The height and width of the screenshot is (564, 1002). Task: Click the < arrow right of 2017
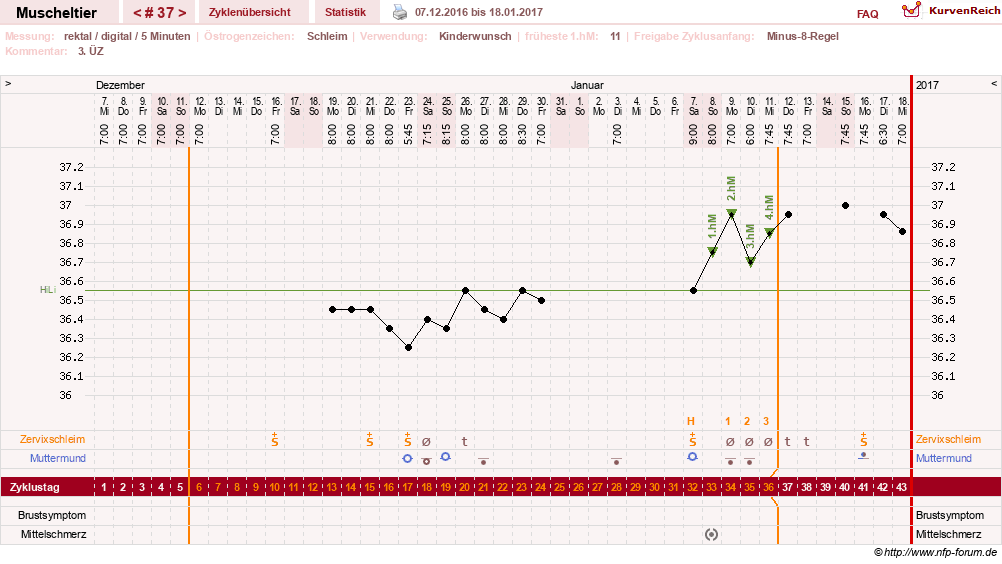(994, 84)
